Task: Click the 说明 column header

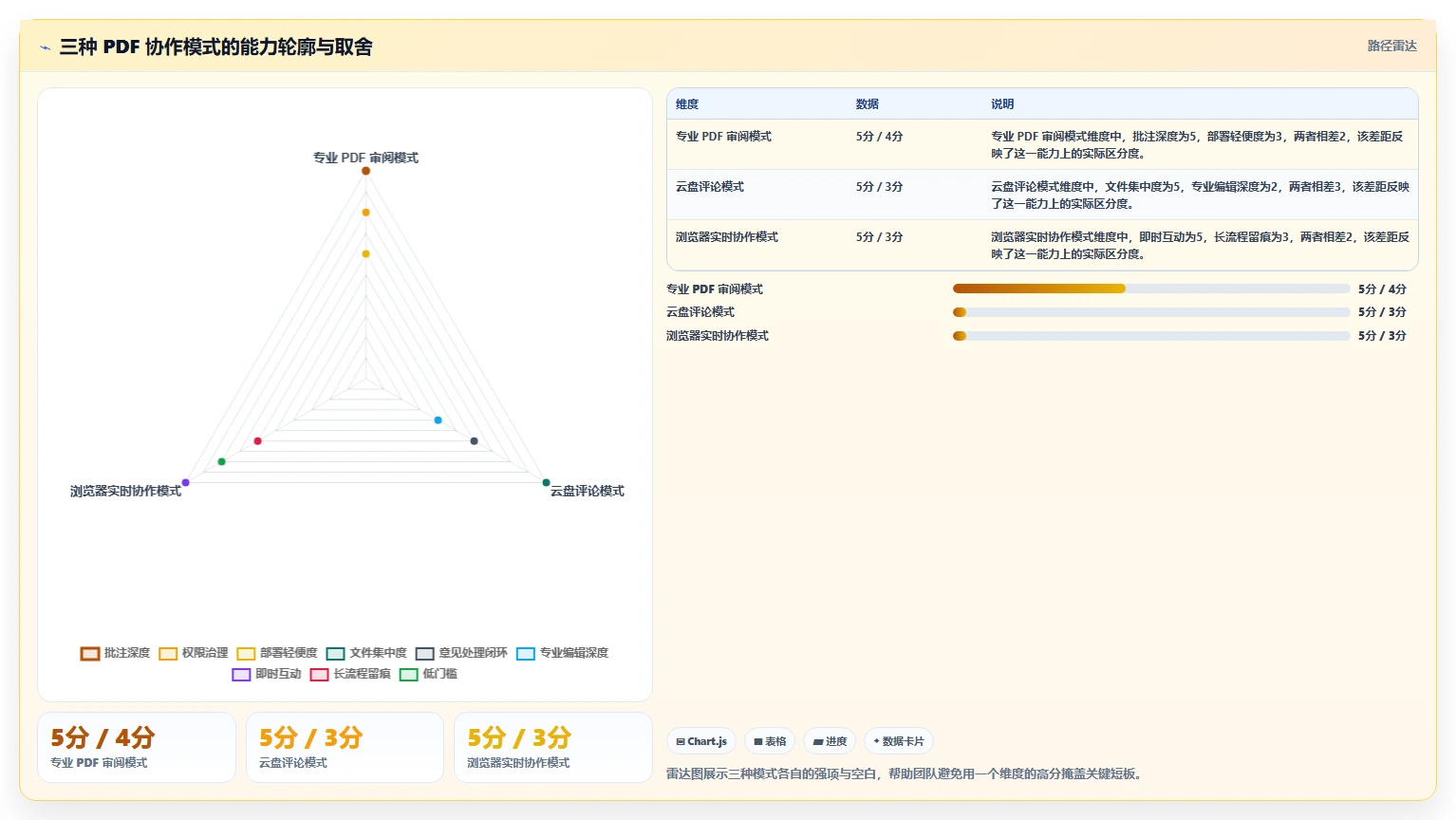Action: tap(1002, 104)
